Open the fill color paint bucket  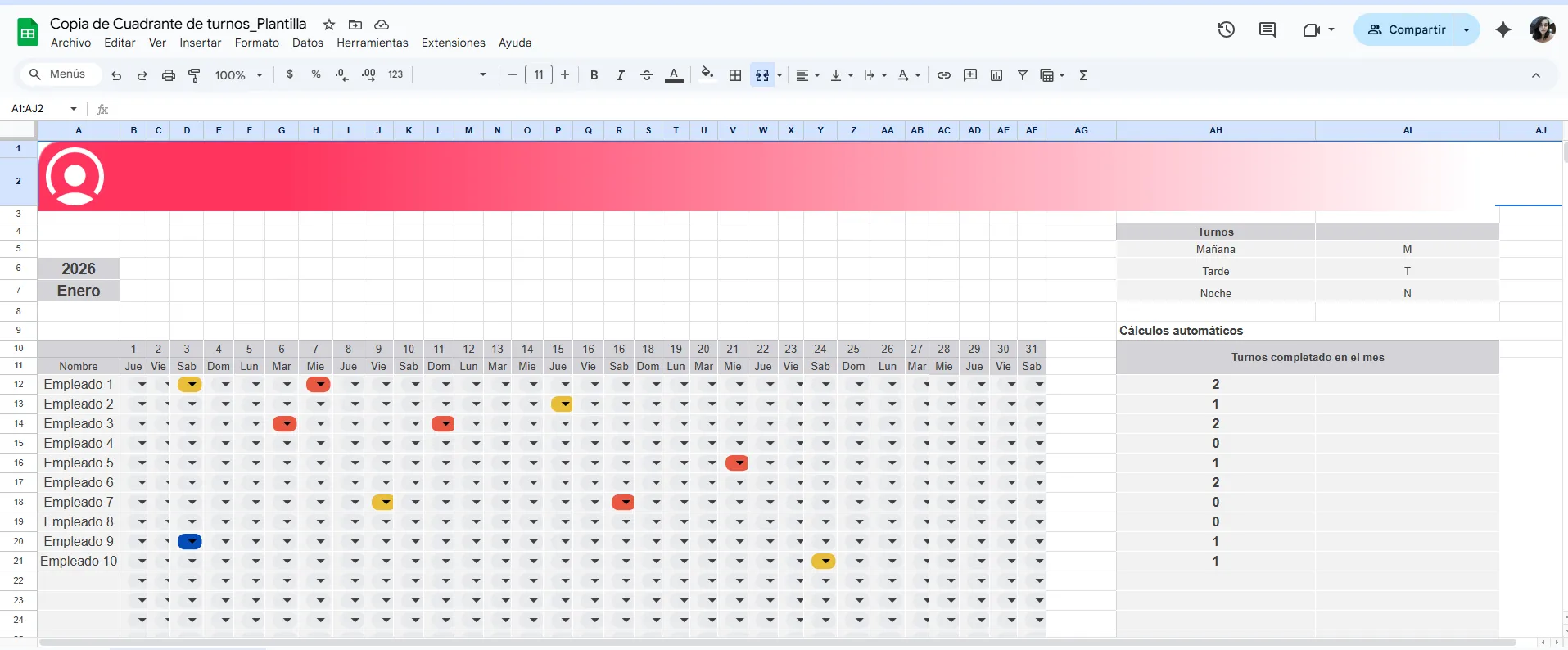(x=707, y=74)
